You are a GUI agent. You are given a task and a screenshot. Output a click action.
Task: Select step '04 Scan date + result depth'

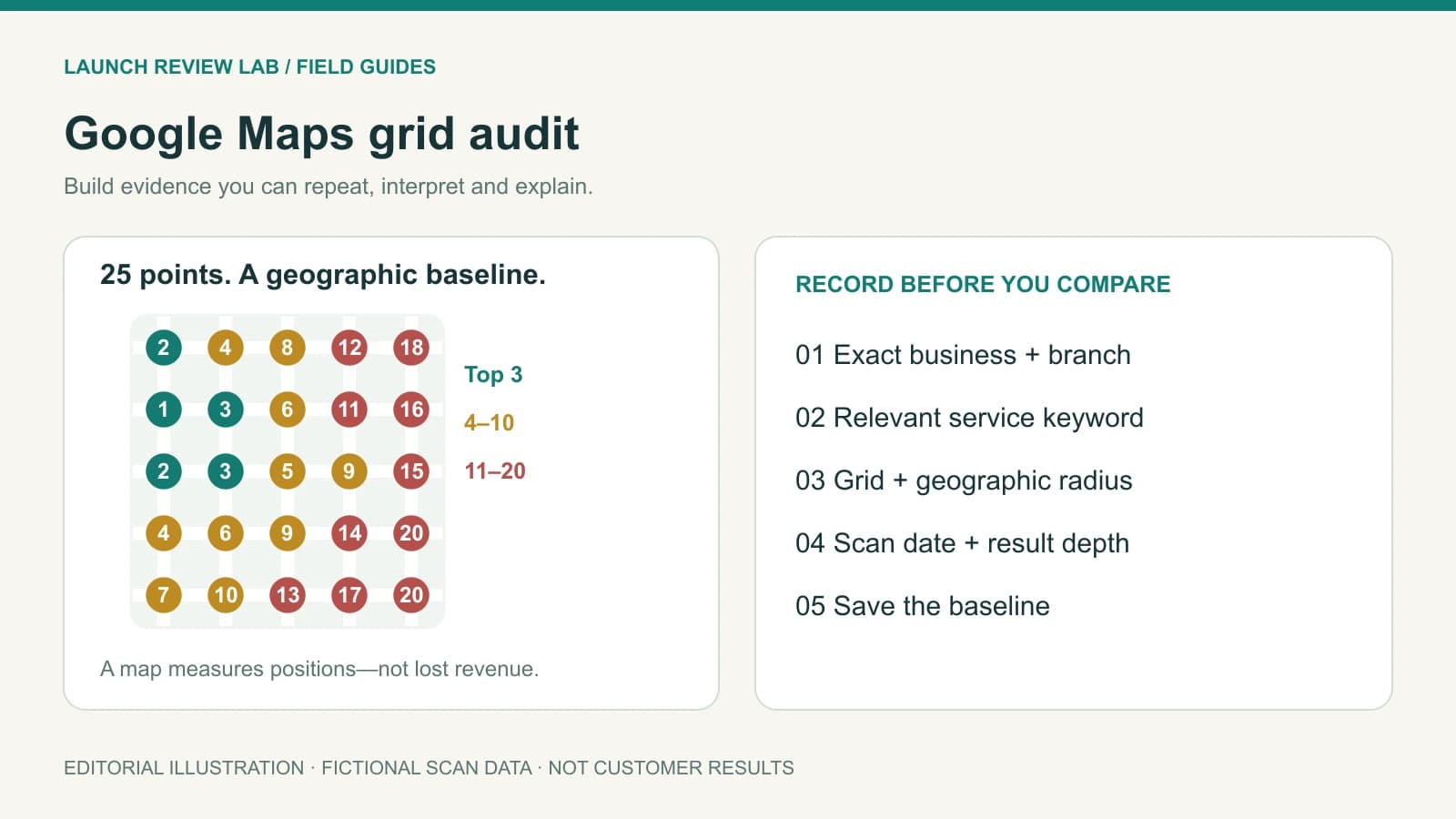962,543
